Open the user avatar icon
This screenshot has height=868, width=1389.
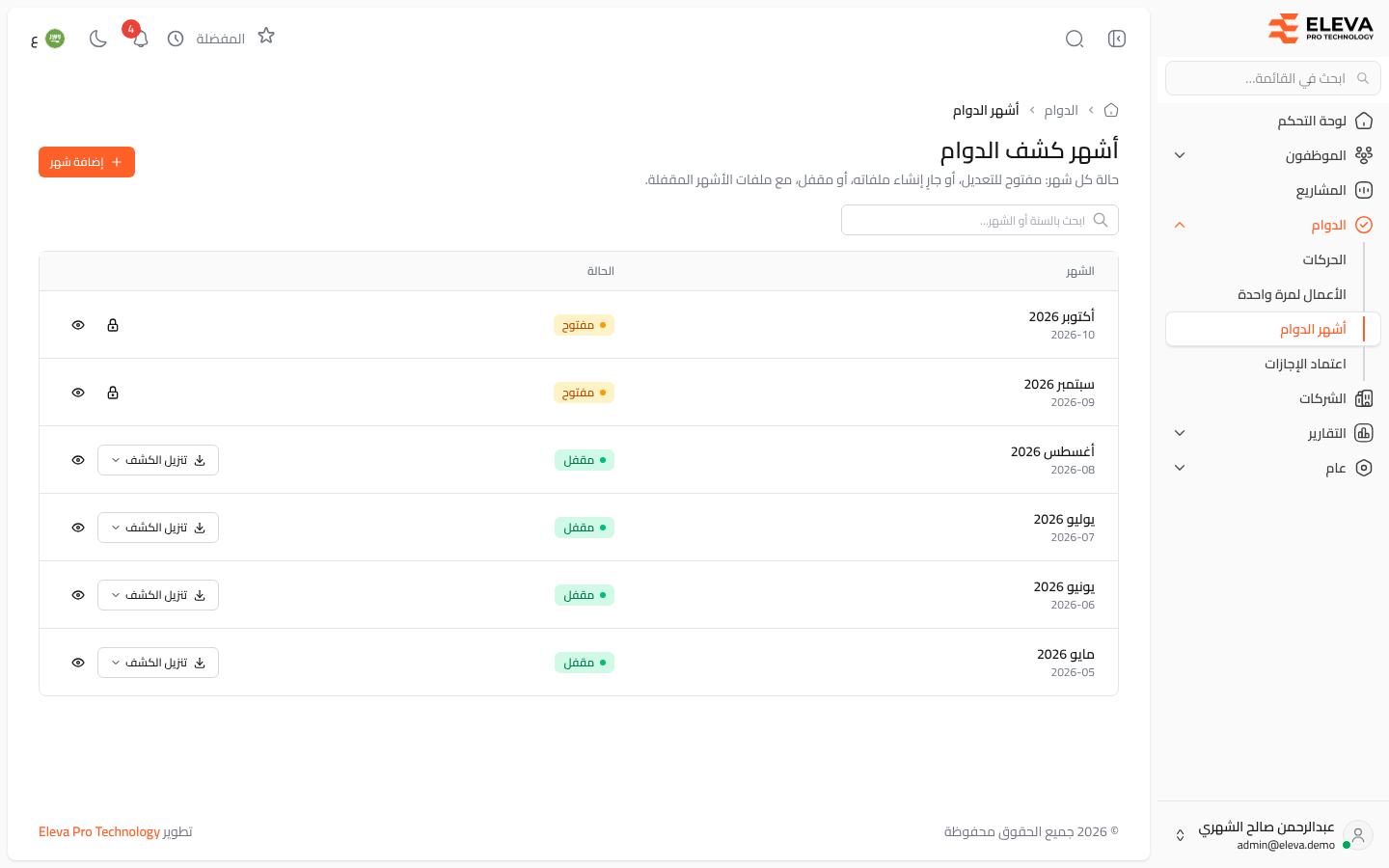click(x=1358, y=835)
